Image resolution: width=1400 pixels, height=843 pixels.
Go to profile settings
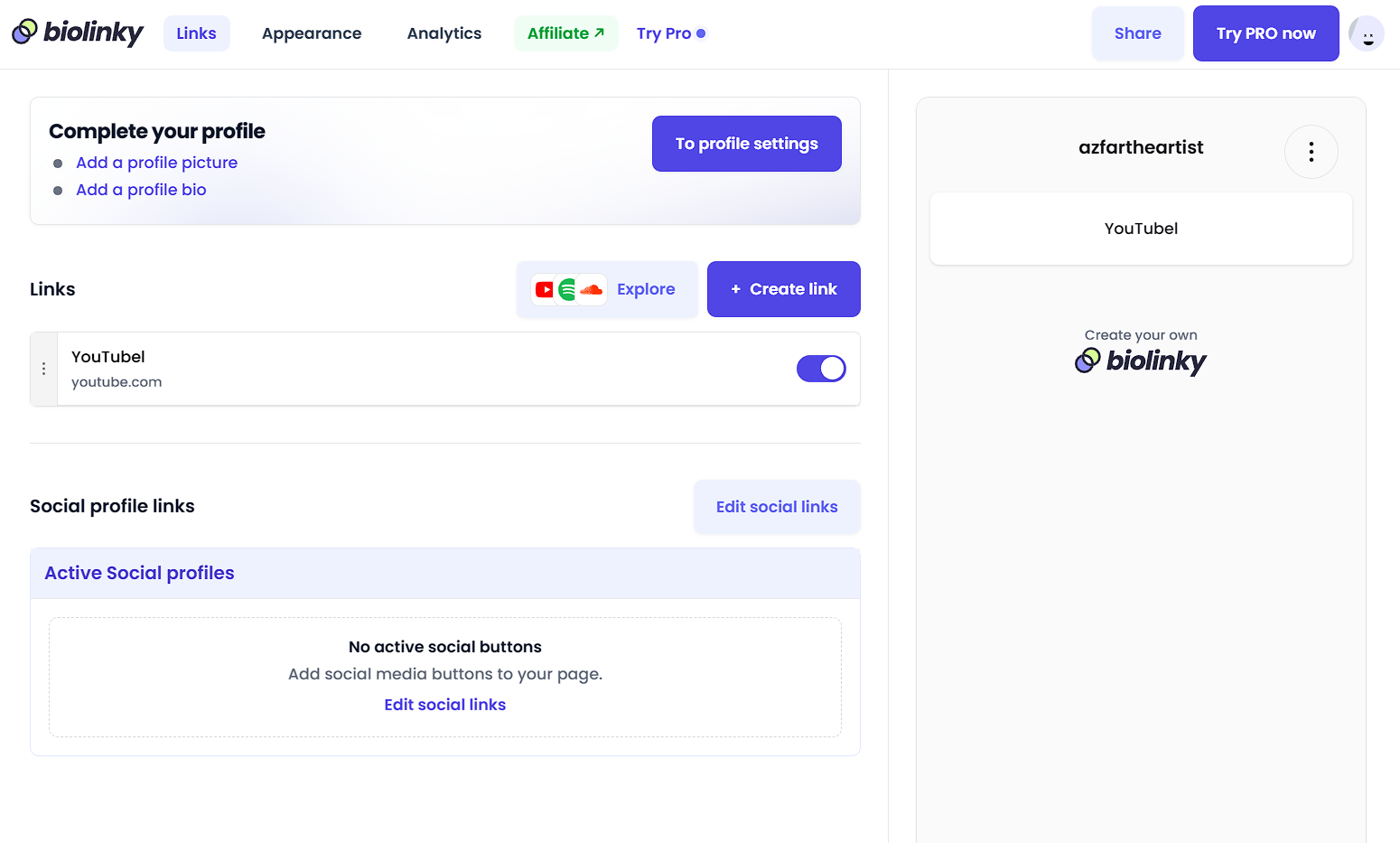746,144
